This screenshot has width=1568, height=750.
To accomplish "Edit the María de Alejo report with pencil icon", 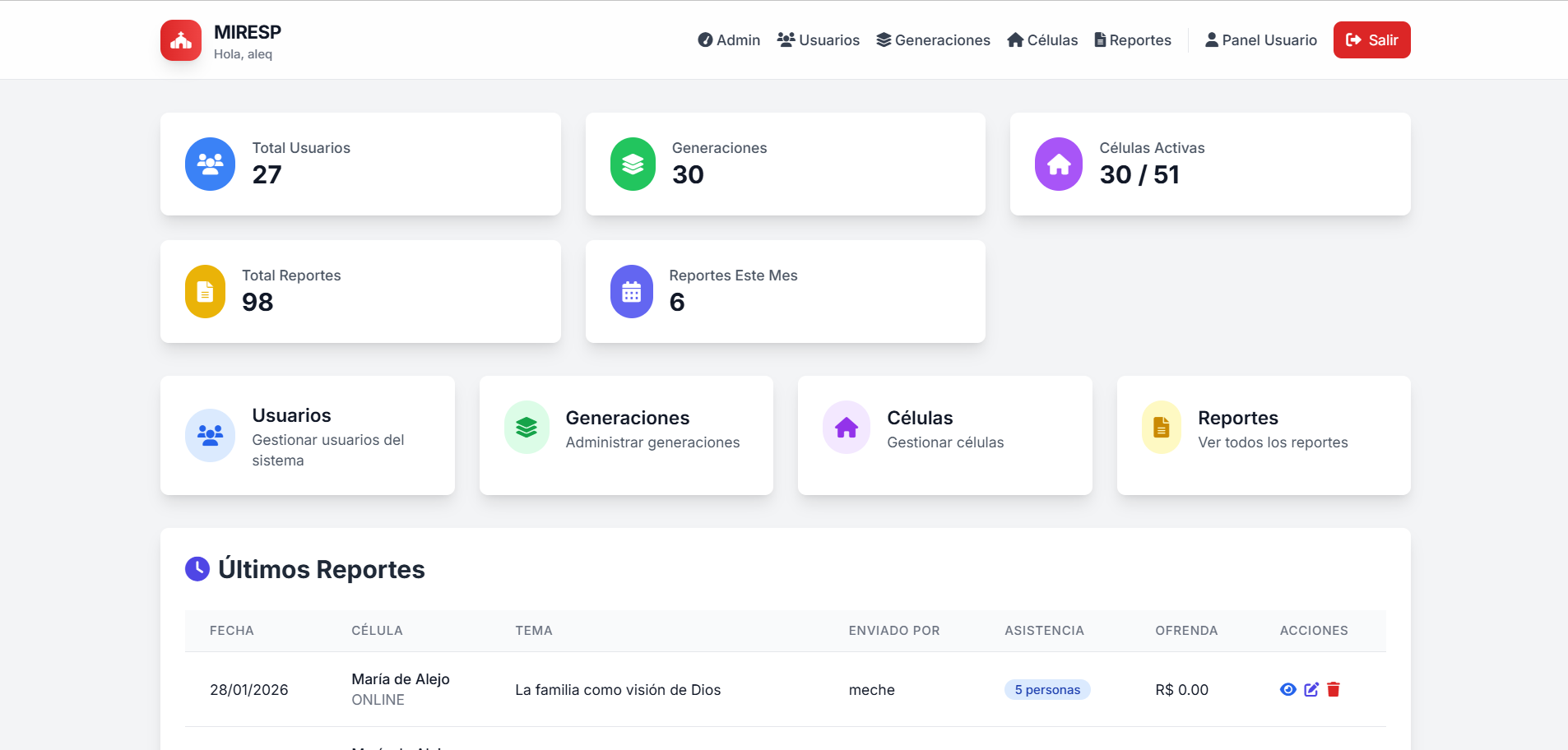I will click(1311, 690).
